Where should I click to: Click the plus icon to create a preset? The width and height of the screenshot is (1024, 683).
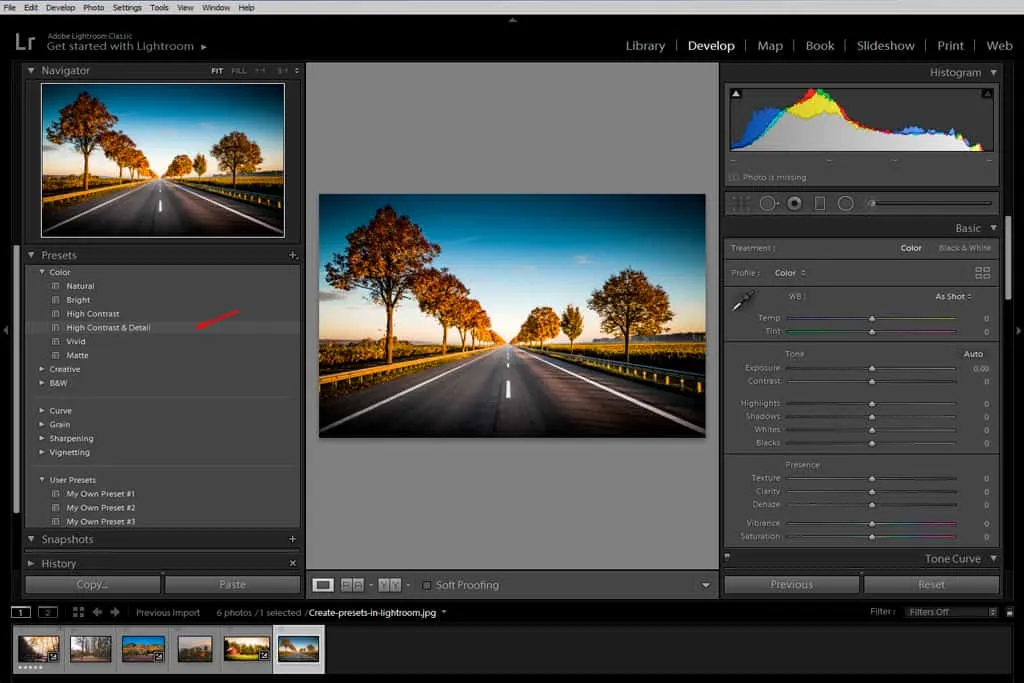293,255
